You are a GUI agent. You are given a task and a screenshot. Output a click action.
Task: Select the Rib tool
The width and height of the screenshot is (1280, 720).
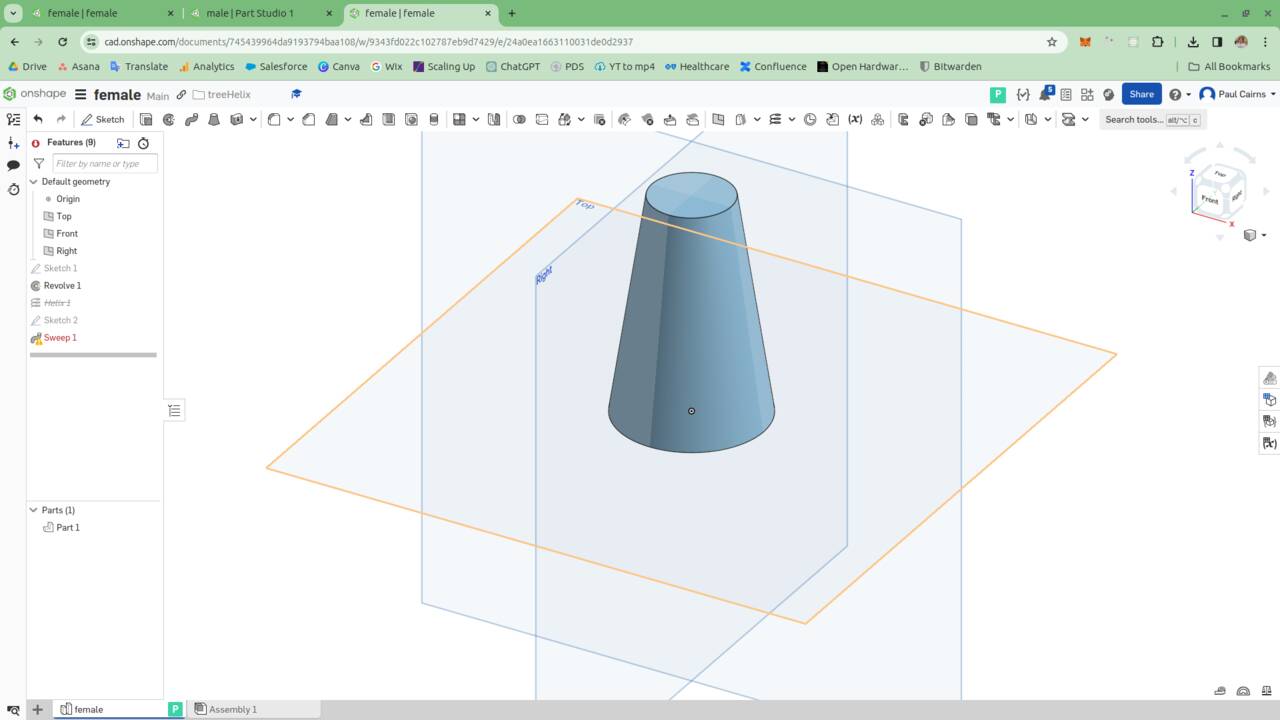tap(366, 119)
